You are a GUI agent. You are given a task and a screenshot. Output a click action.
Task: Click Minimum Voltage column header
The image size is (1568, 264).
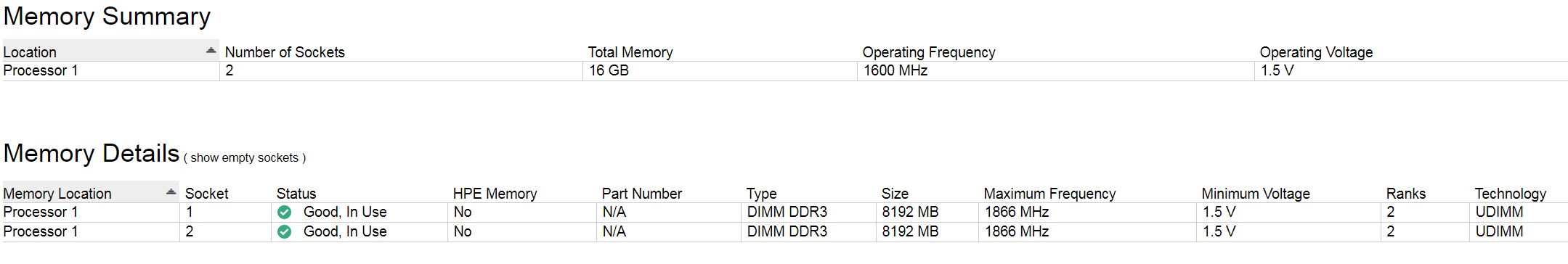pyautogui.click(x=1256, y=194)
